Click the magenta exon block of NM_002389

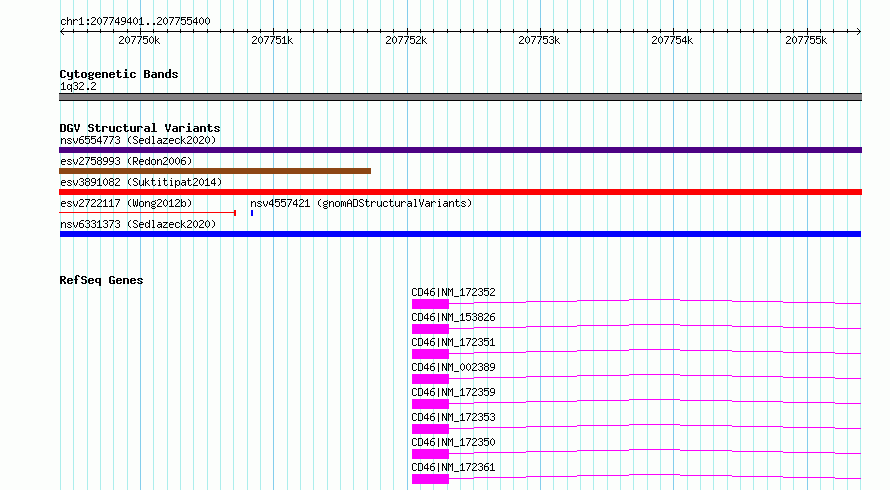click(430, 379)
